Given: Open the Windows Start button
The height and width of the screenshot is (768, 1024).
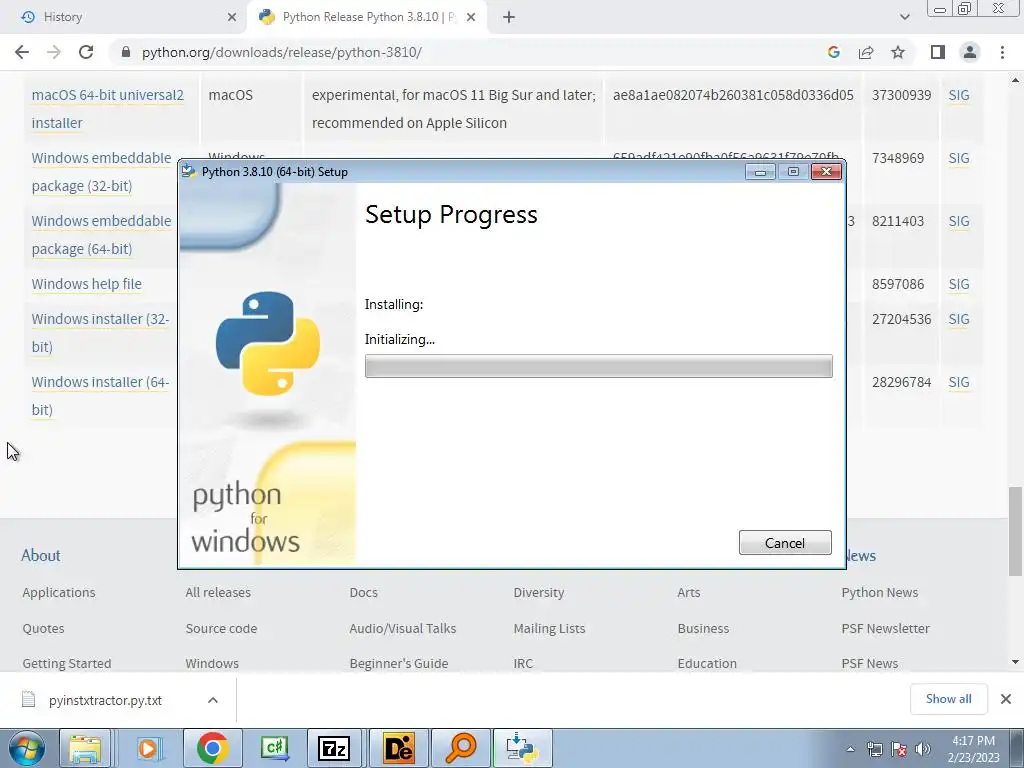Looking at the screenshot, I should (26, 748).
